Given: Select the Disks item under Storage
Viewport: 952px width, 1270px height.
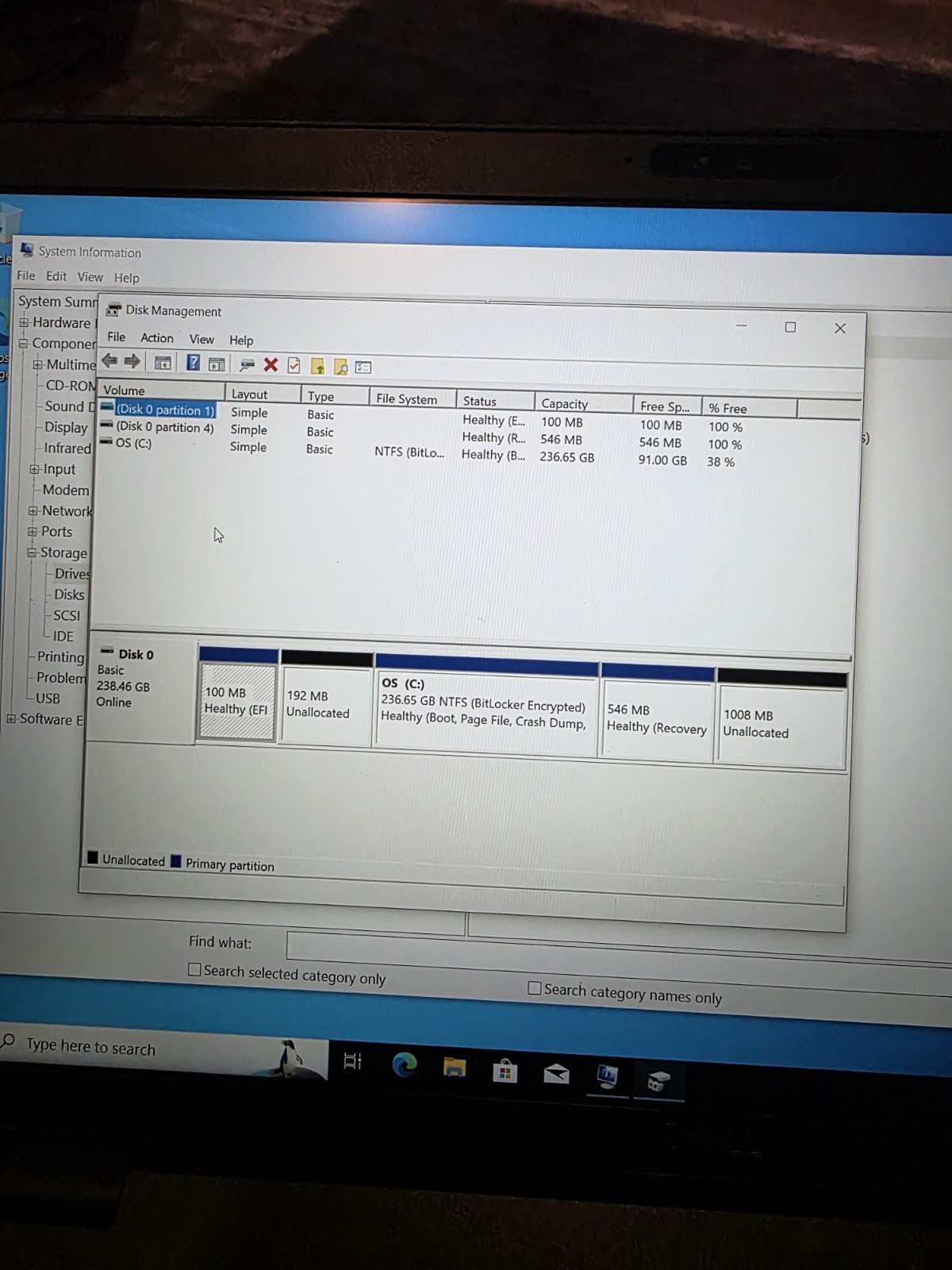Looking at the screenshot, I should (x=69, y=595).
